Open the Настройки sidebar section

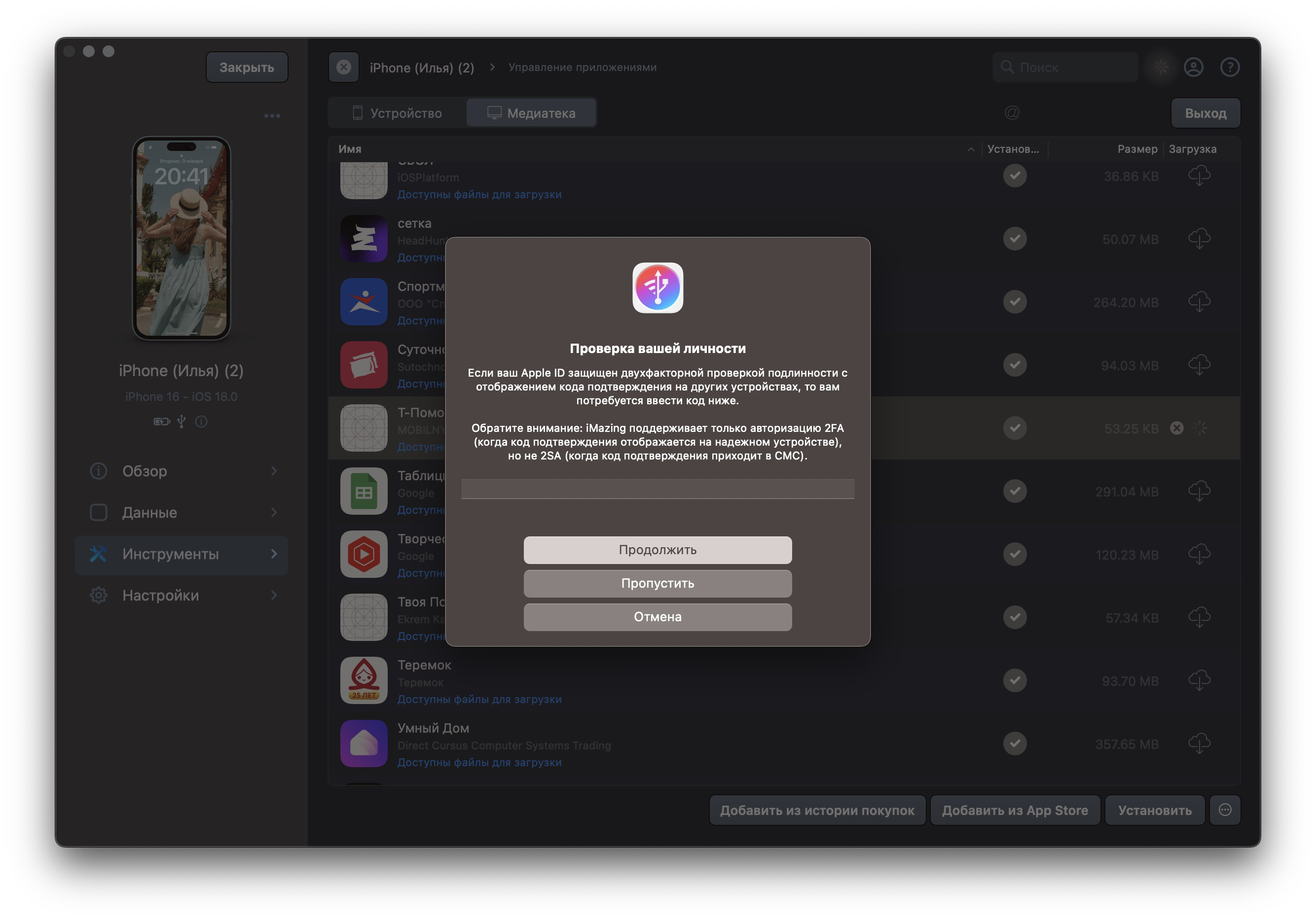(x=181, y=595)
